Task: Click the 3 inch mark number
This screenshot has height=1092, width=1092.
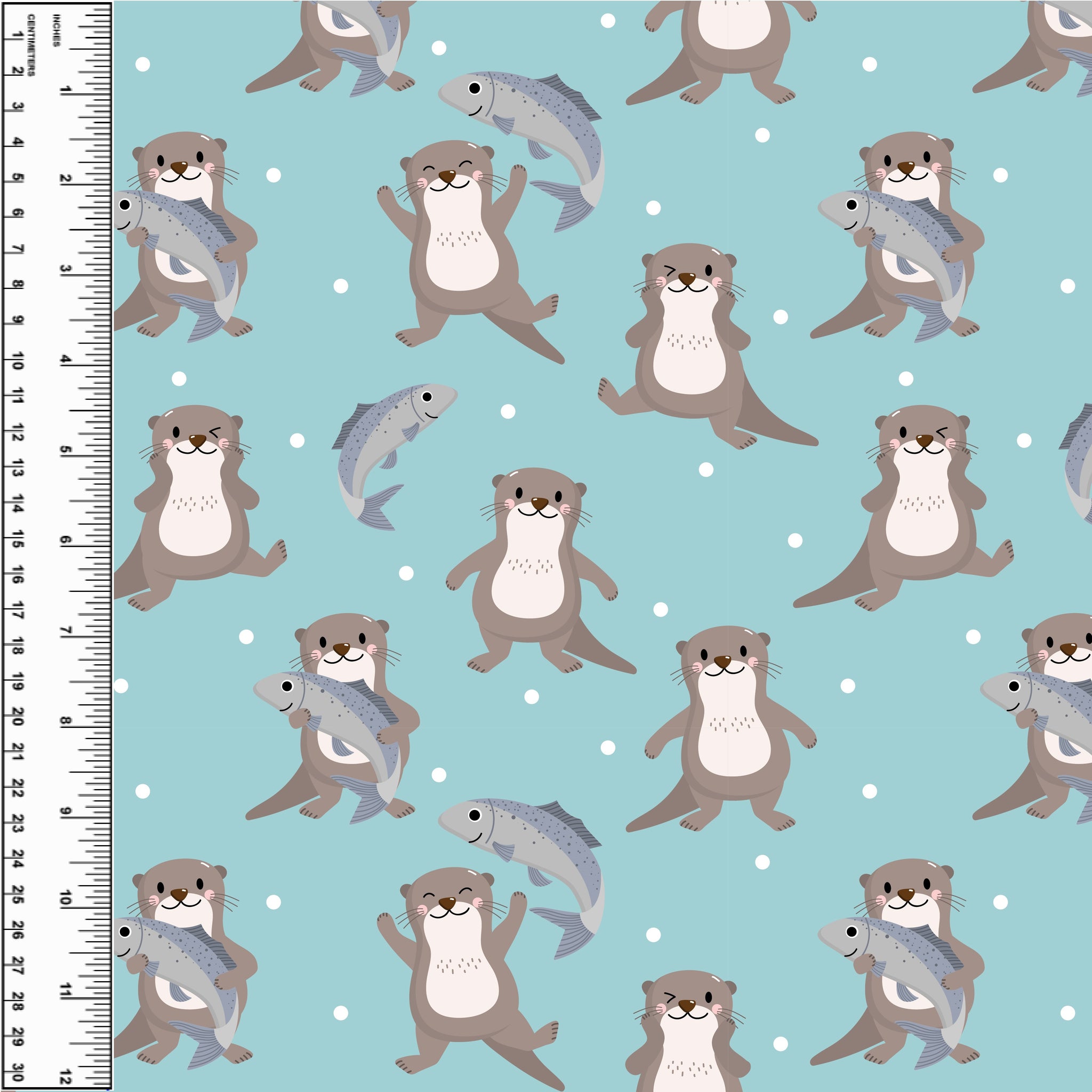Action: coord(66,269)
